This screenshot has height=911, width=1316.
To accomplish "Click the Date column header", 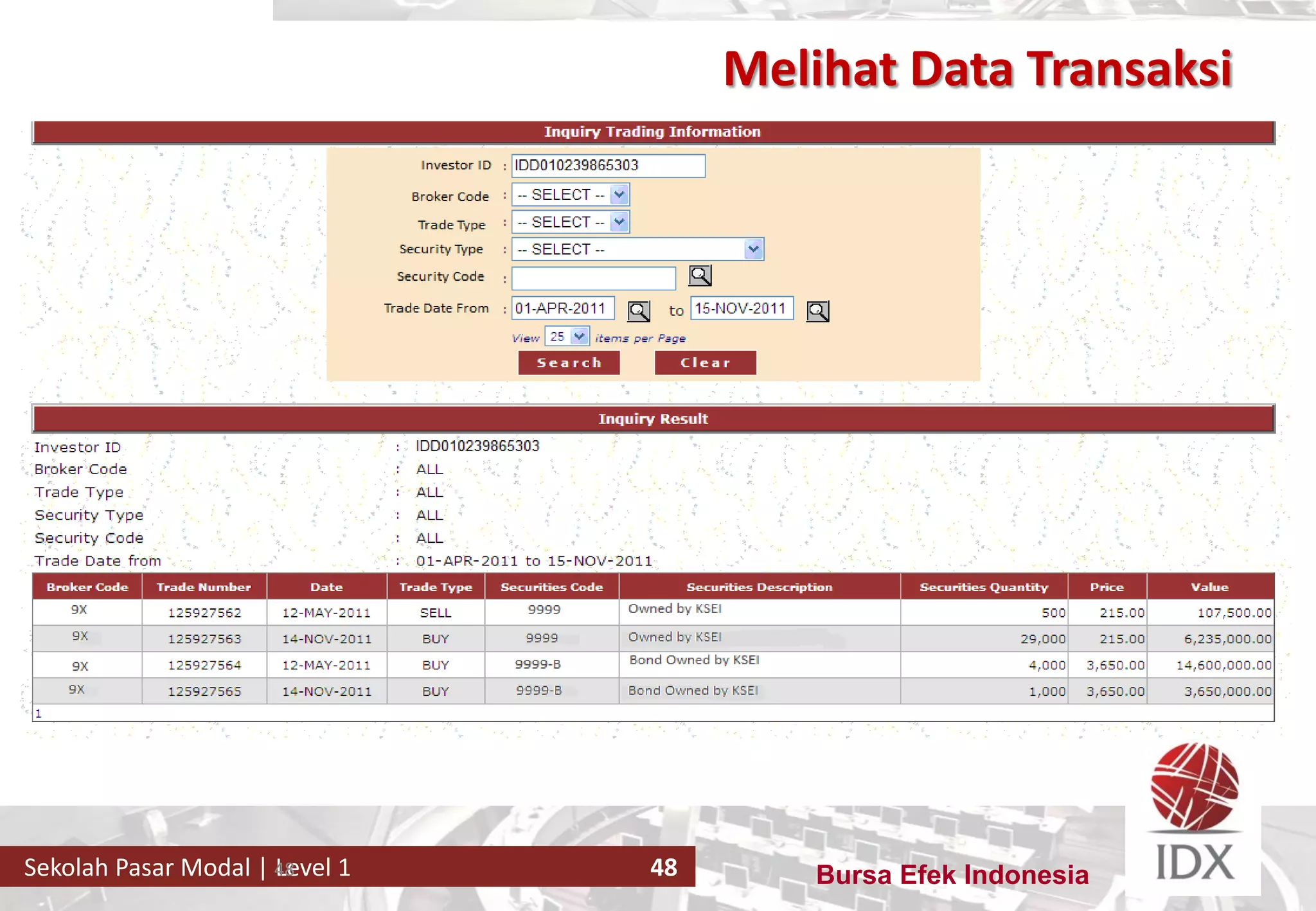I will pyautogui.click(x=326, y=587).
